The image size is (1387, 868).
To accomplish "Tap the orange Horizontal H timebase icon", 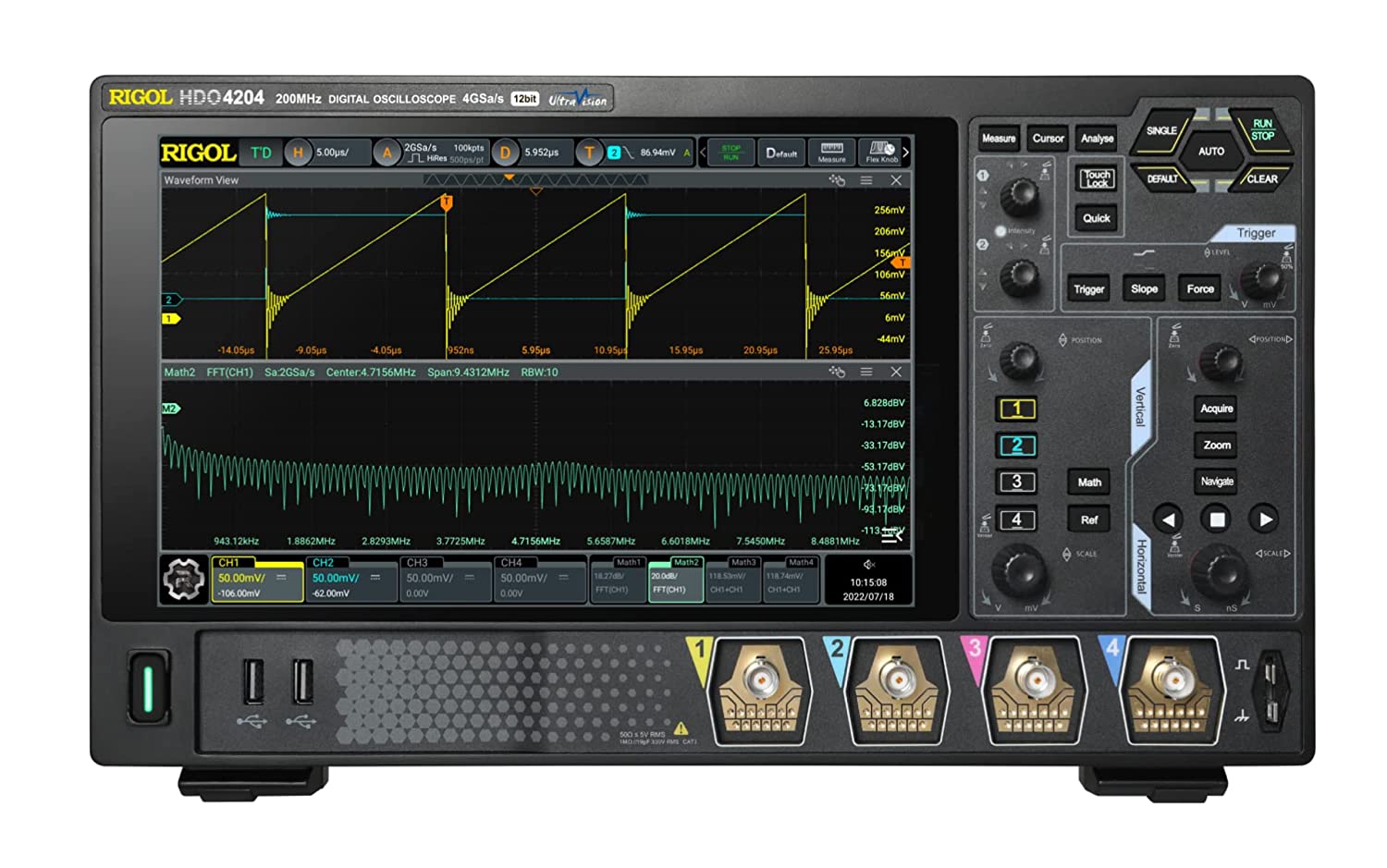I will [x=298, y=153].
